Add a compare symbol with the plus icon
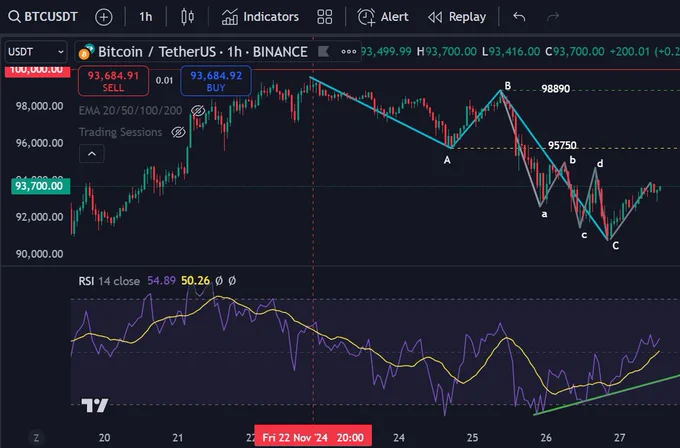This screenshot has height=448, width=680. tap(104, 17)
